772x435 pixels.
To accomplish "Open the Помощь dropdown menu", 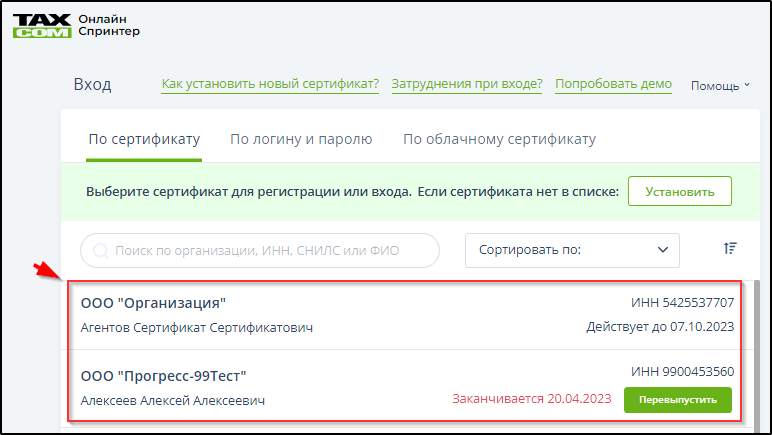I will coord(720,86).
